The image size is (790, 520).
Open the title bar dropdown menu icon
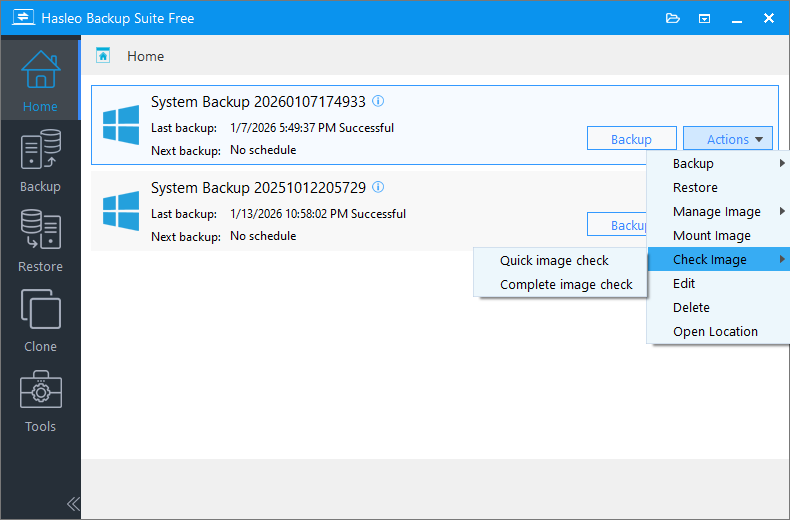pyautogui.click(x=704, y=19)
